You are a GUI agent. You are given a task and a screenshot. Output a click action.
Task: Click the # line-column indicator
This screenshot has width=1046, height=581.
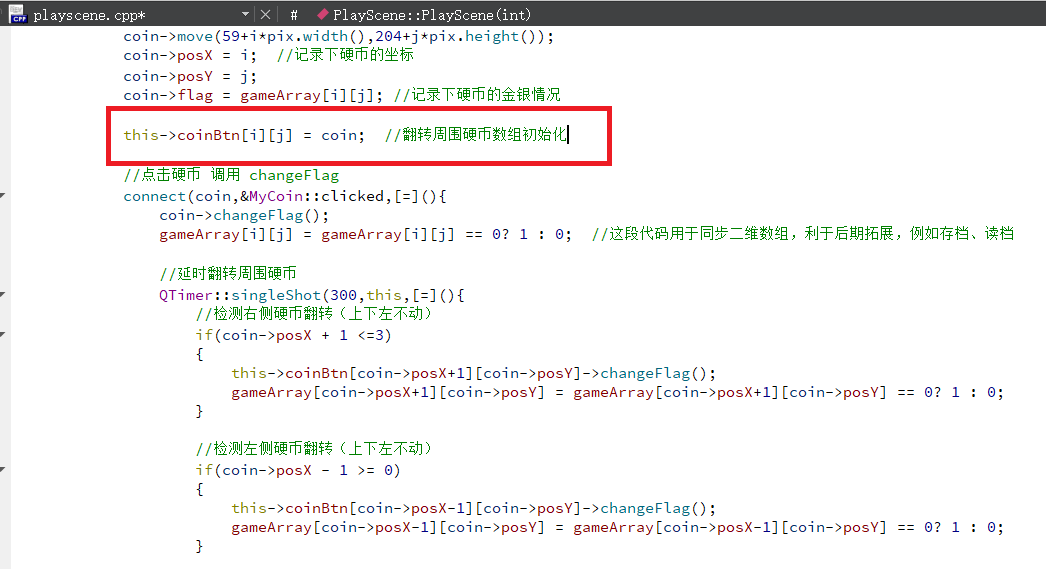[x=294, y=15]
